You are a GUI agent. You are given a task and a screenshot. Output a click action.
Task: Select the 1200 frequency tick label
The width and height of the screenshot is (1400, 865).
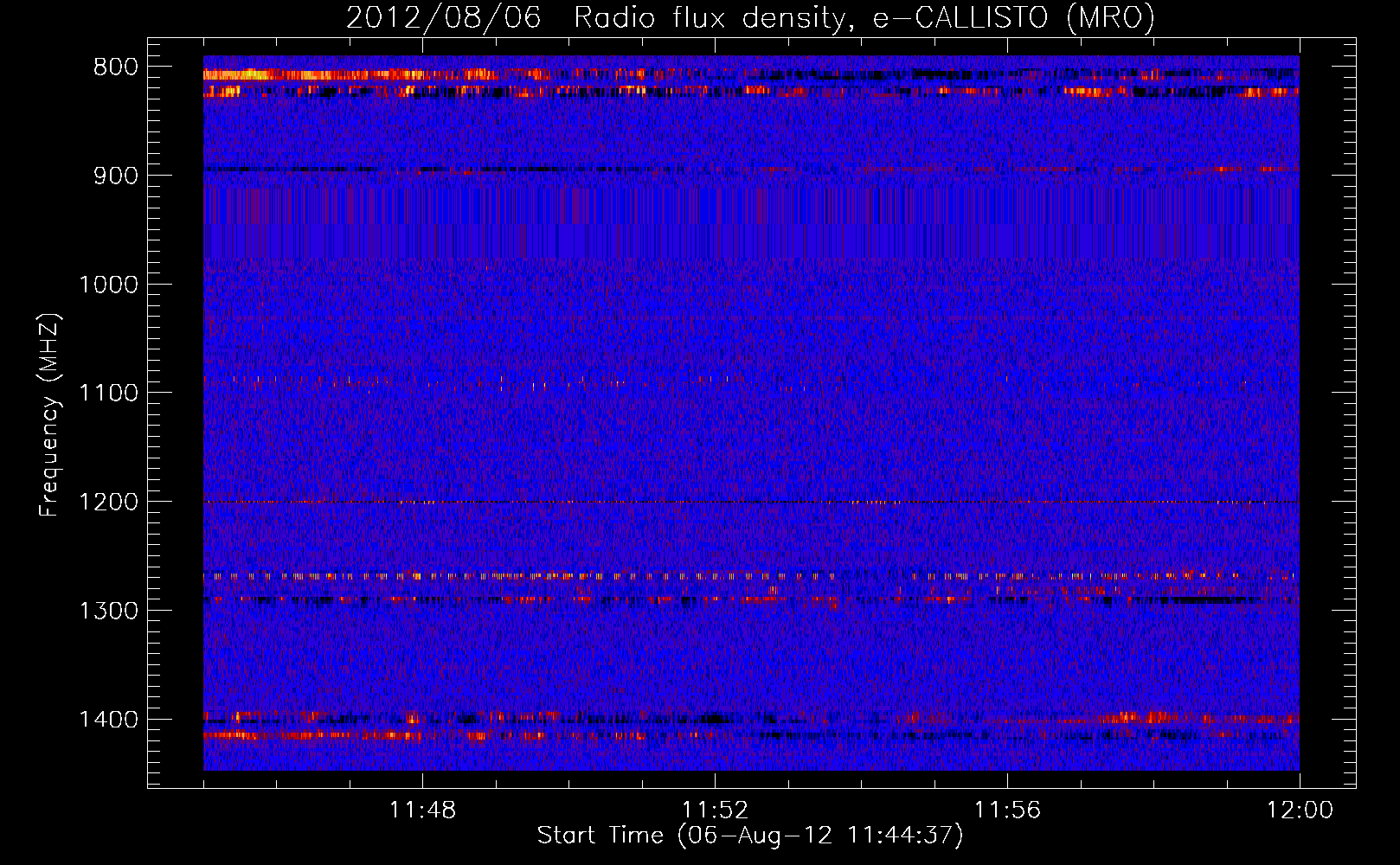click(108, 503)
